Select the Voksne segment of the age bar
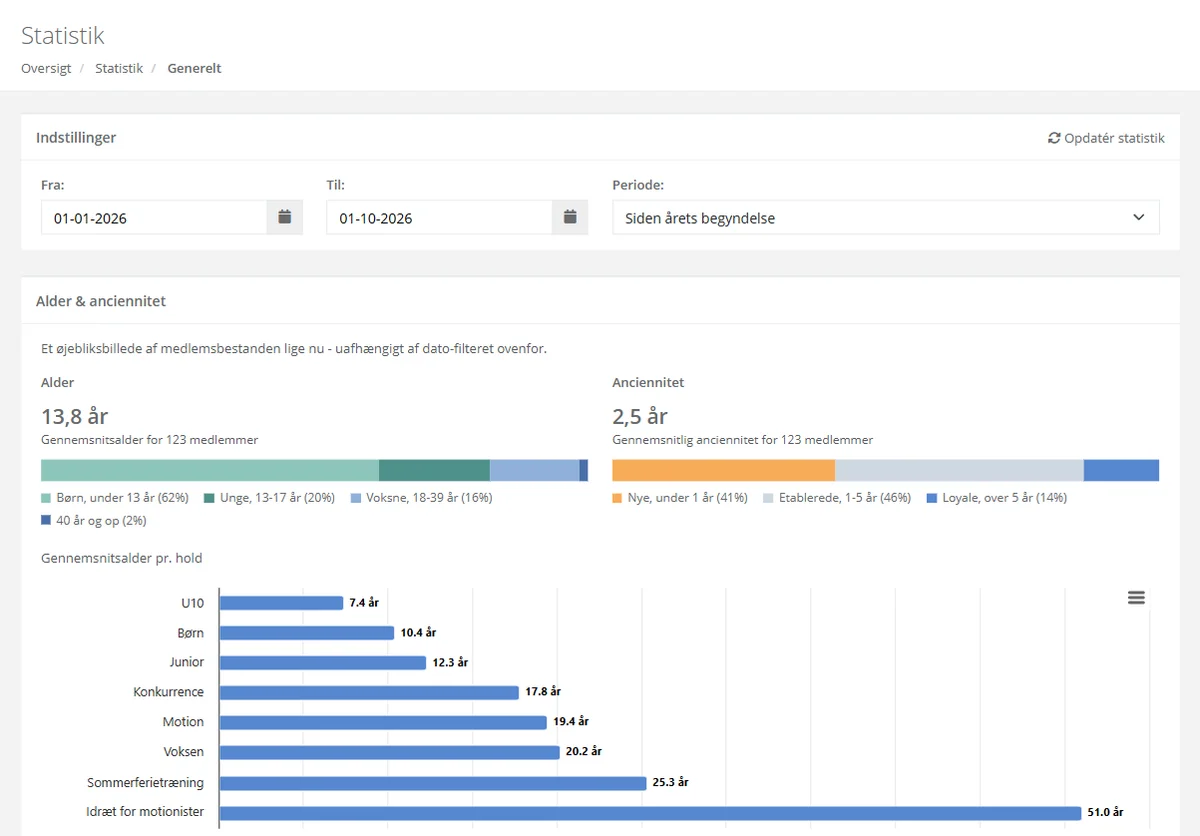Image resolution: width=1200 pixels, height=836 pixels. 534,471
